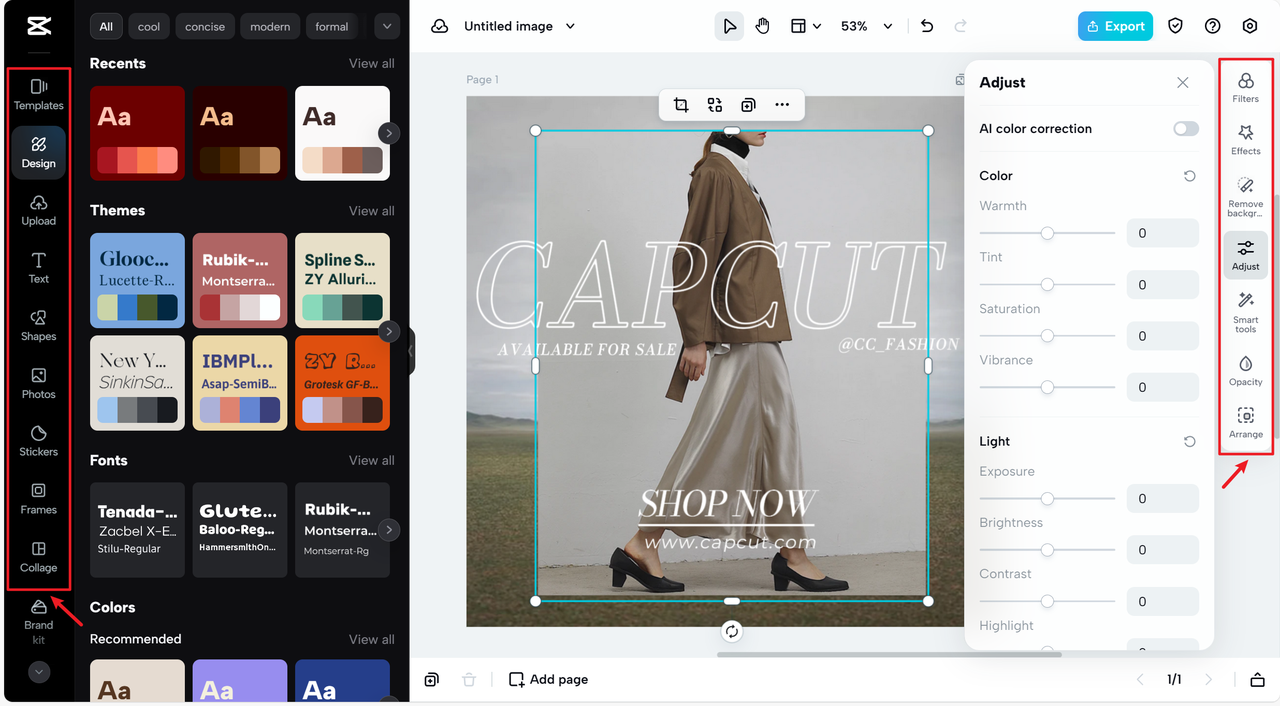
Task: Toggle AI color correction switch
Action: [1186, 129]
